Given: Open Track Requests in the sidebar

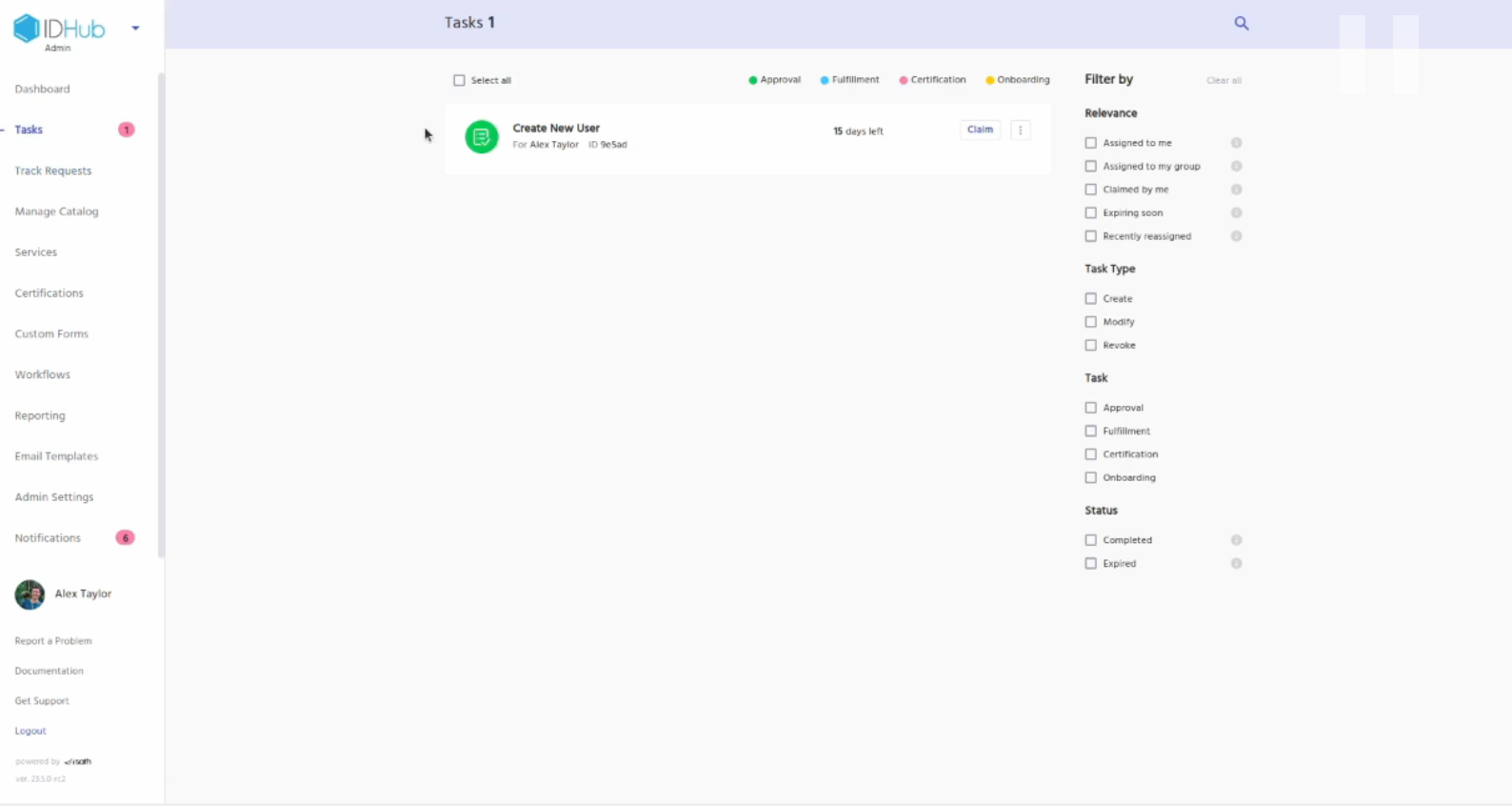Looking at the screenshot, I should pyautogui.click(x=53, y=171).
